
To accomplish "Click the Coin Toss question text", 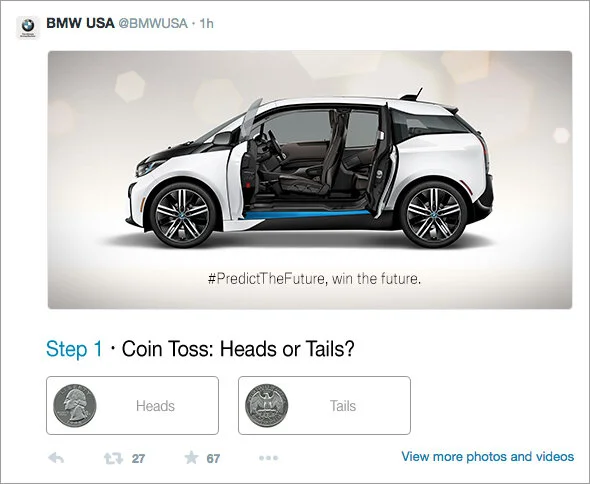I will coord(238,349).
